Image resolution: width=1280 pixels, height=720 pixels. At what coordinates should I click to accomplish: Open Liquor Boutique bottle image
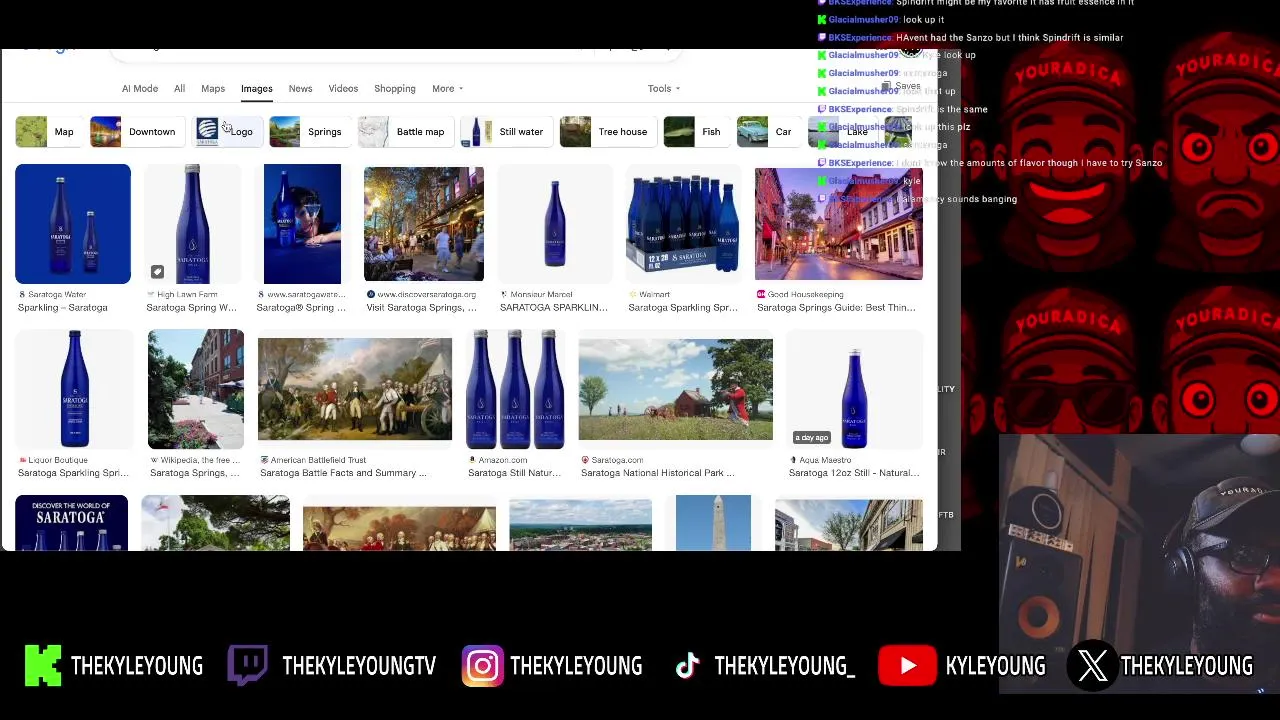(x=75, y=389)
